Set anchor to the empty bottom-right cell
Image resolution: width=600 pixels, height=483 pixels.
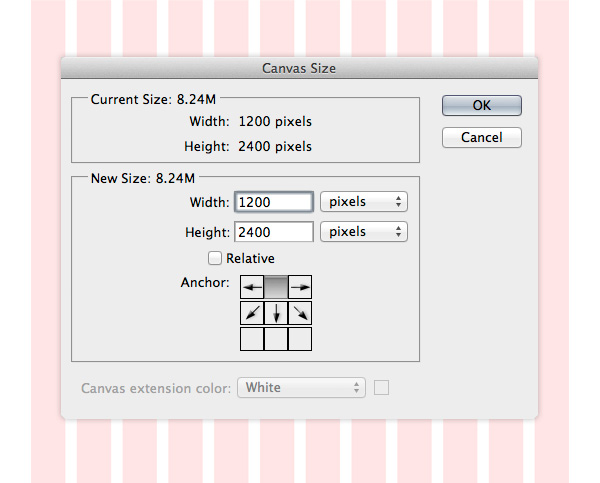(x=300, y=338)
